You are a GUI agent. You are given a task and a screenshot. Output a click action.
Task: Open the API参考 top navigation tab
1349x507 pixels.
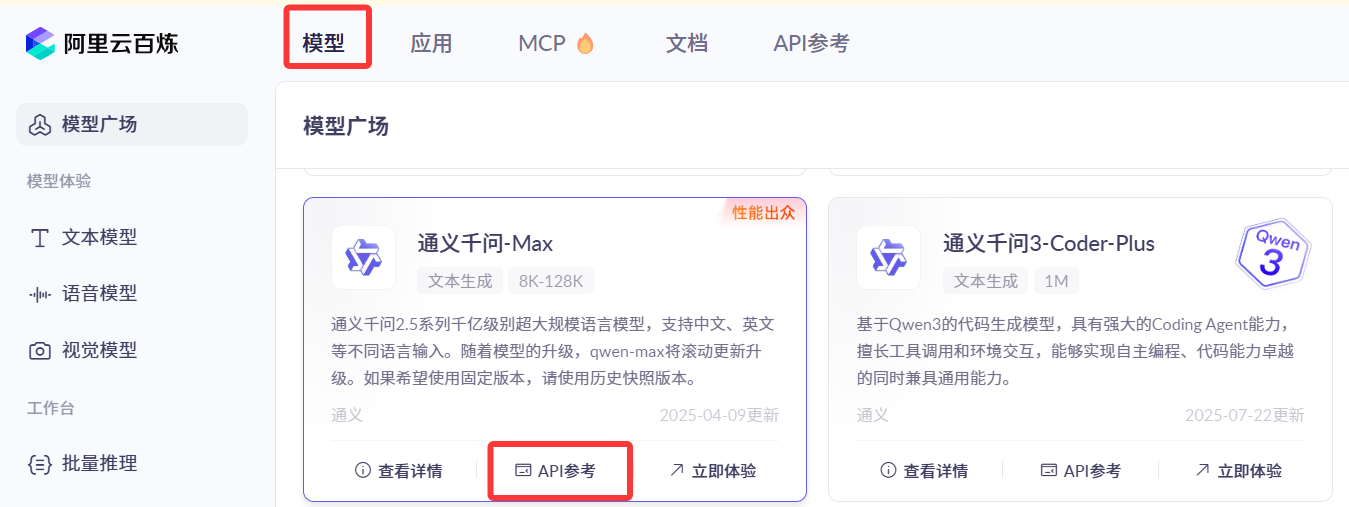pos(811,44)
